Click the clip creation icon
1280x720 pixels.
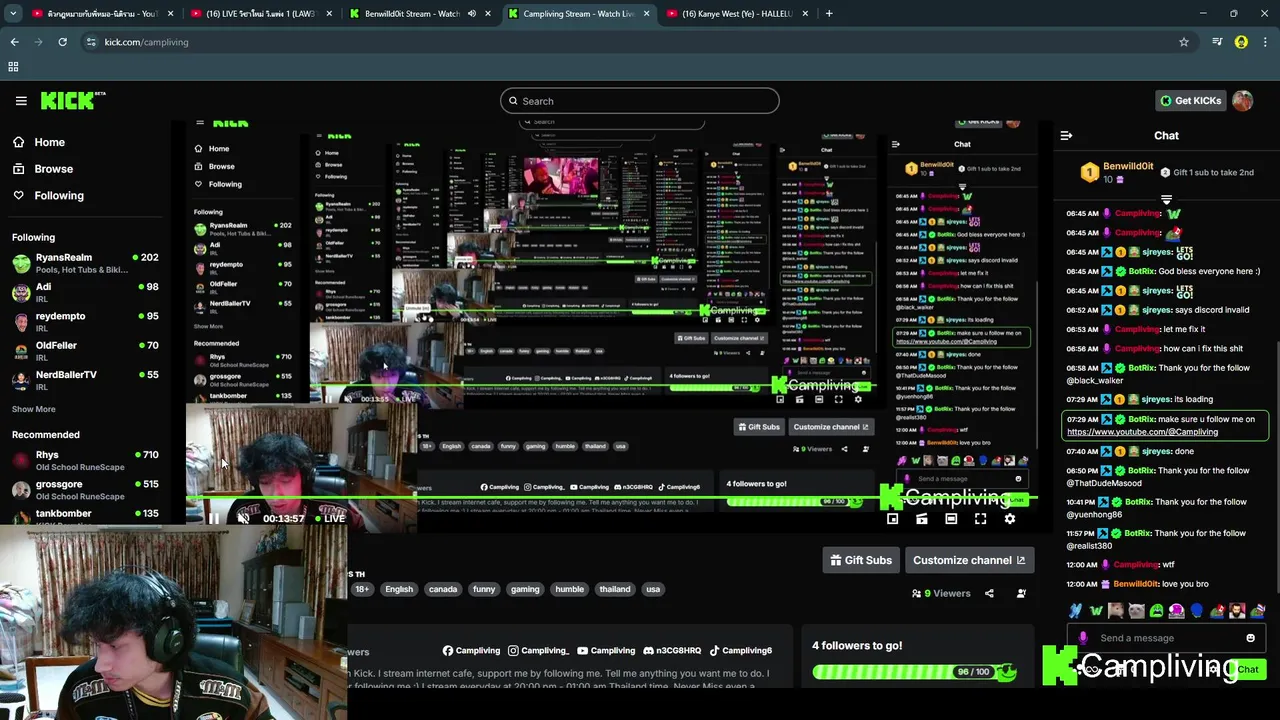921,519
